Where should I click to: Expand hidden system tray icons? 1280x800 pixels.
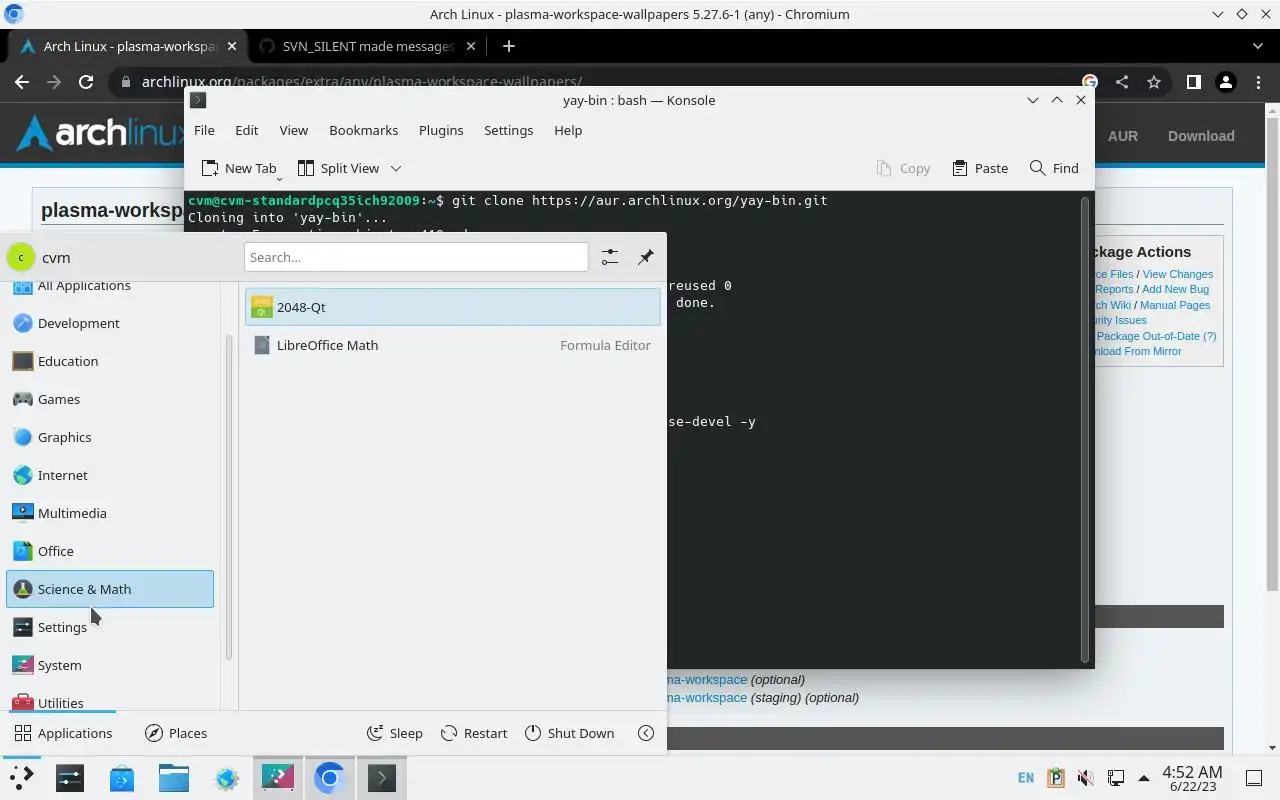click(1143, 778)
